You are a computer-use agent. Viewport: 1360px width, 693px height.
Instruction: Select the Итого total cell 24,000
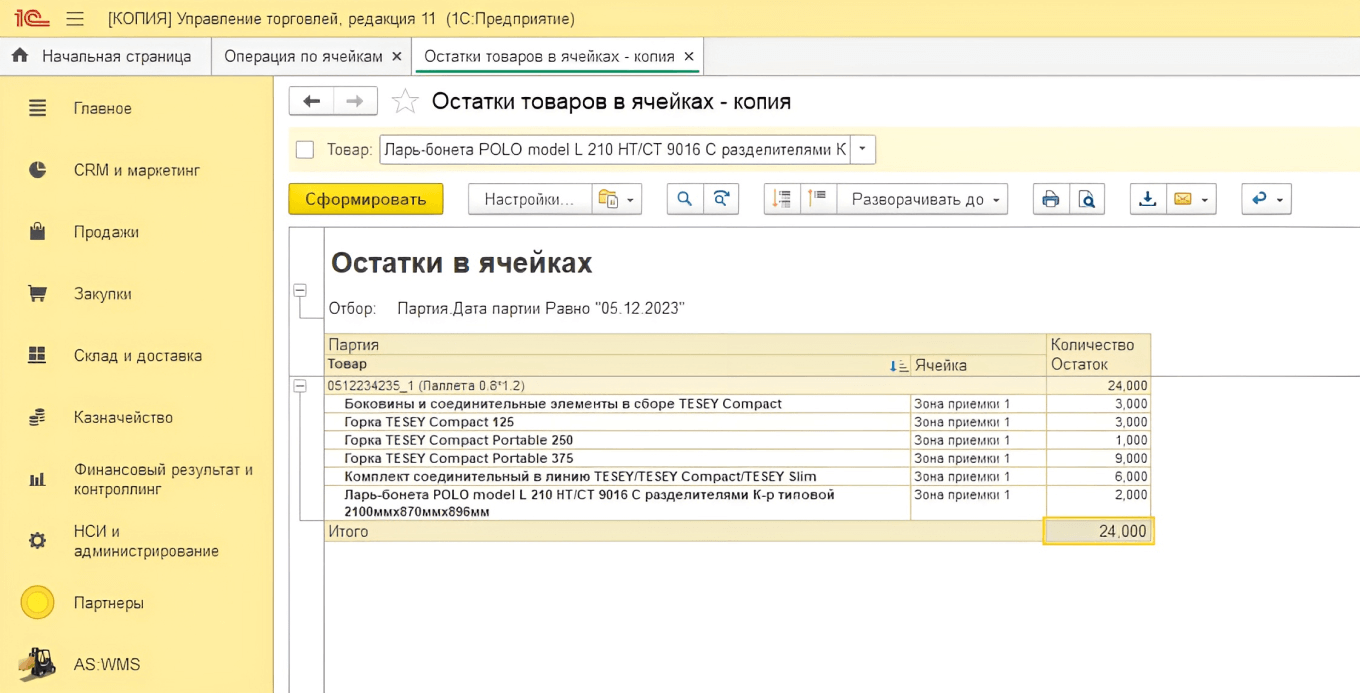pyautogui.click(x=1097, y=531)
